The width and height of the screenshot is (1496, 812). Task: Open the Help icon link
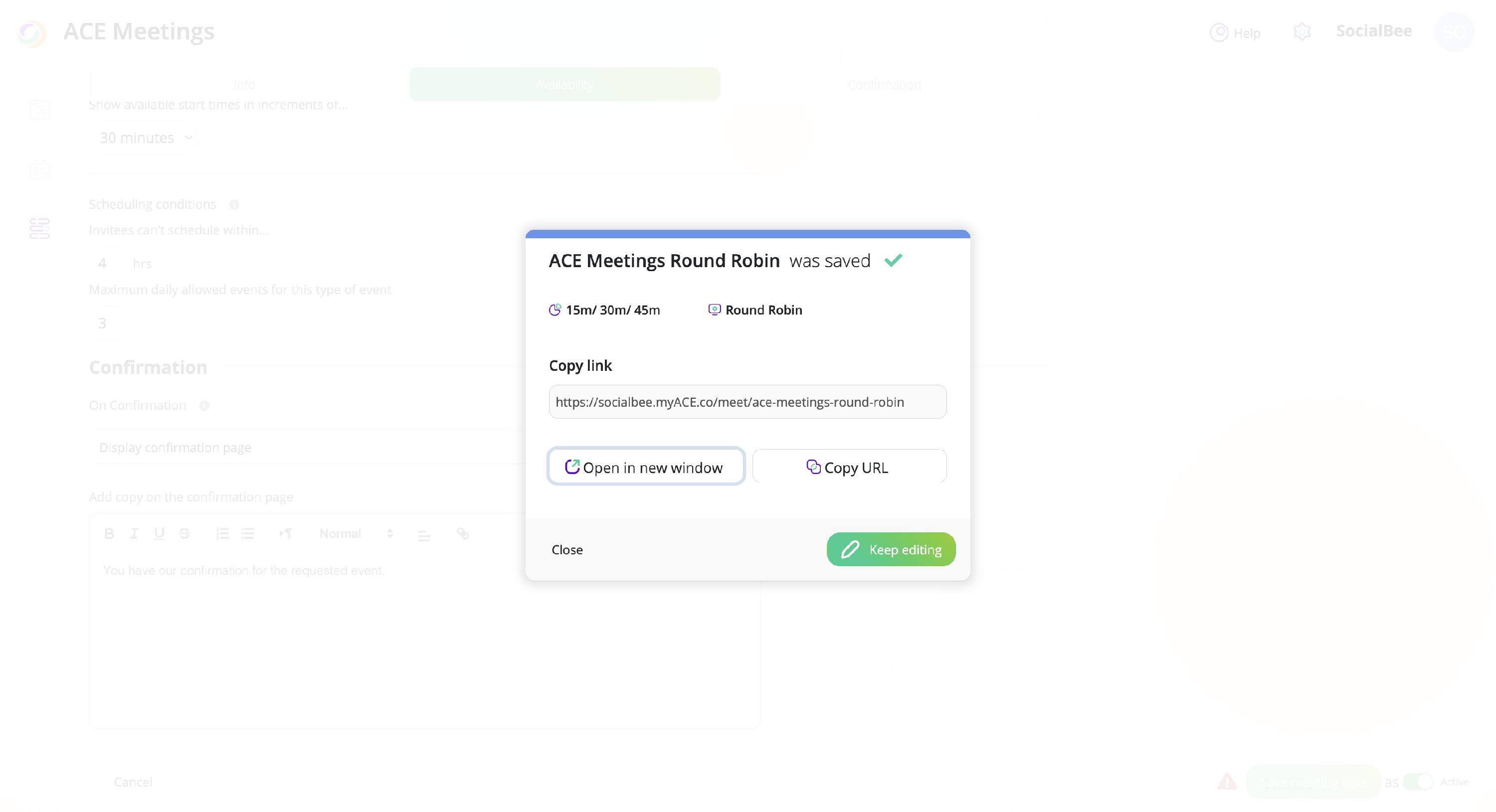(x=1219, y=32)
